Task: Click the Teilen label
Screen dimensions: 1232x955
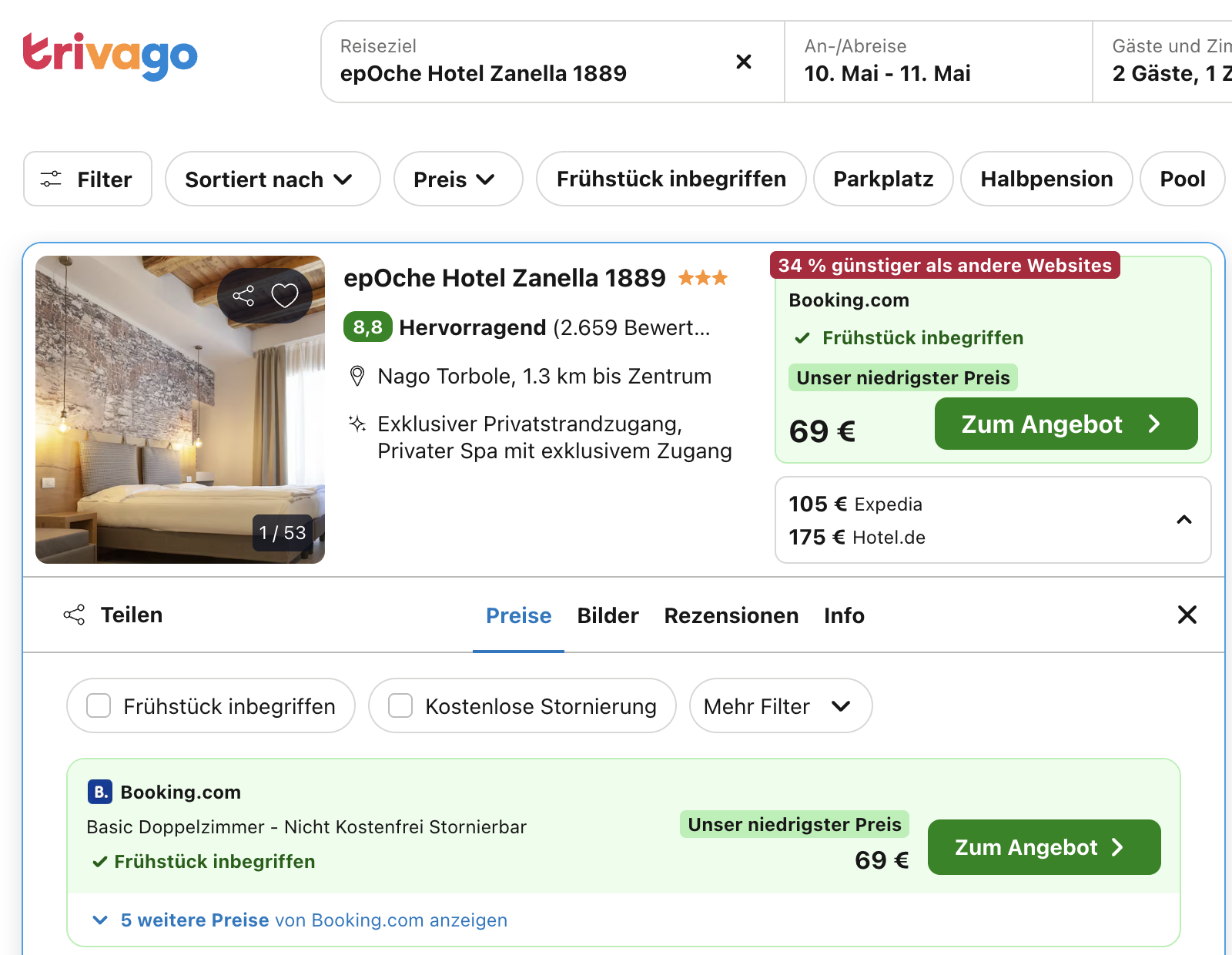Action: click(132, 615)
